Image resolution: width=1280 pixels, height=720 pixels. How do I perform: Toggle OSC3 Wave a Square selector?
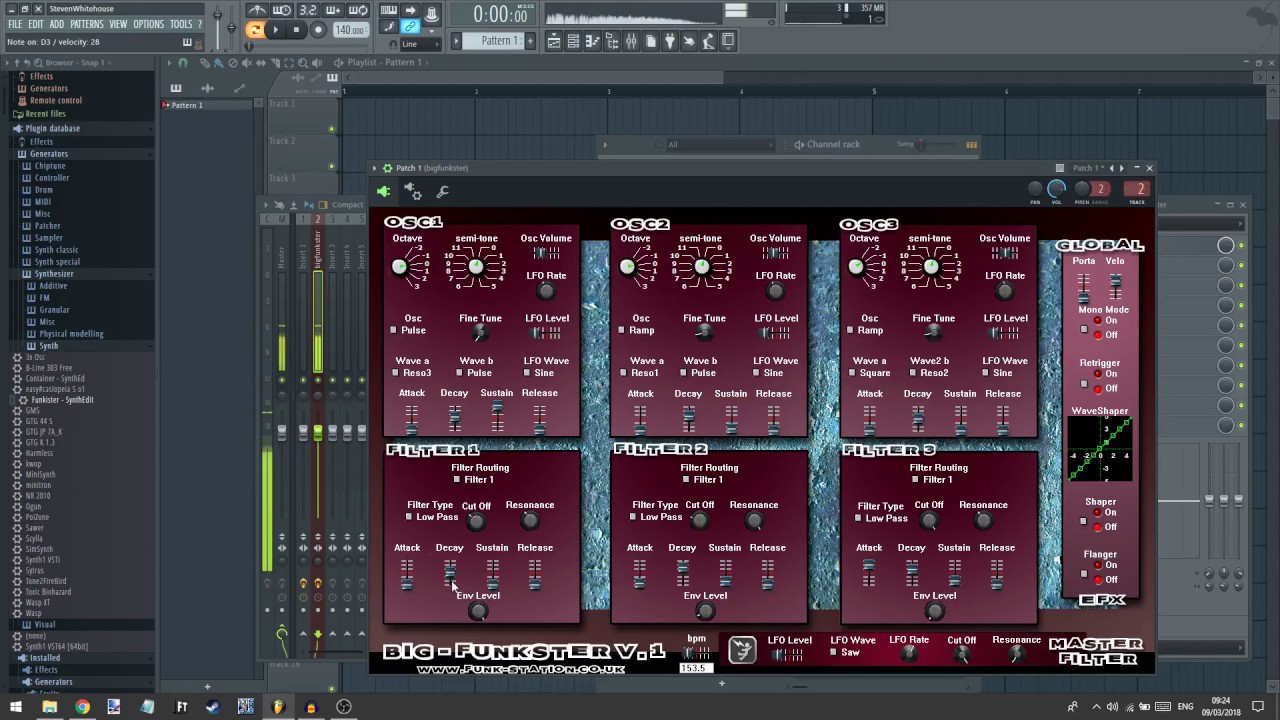852,373
